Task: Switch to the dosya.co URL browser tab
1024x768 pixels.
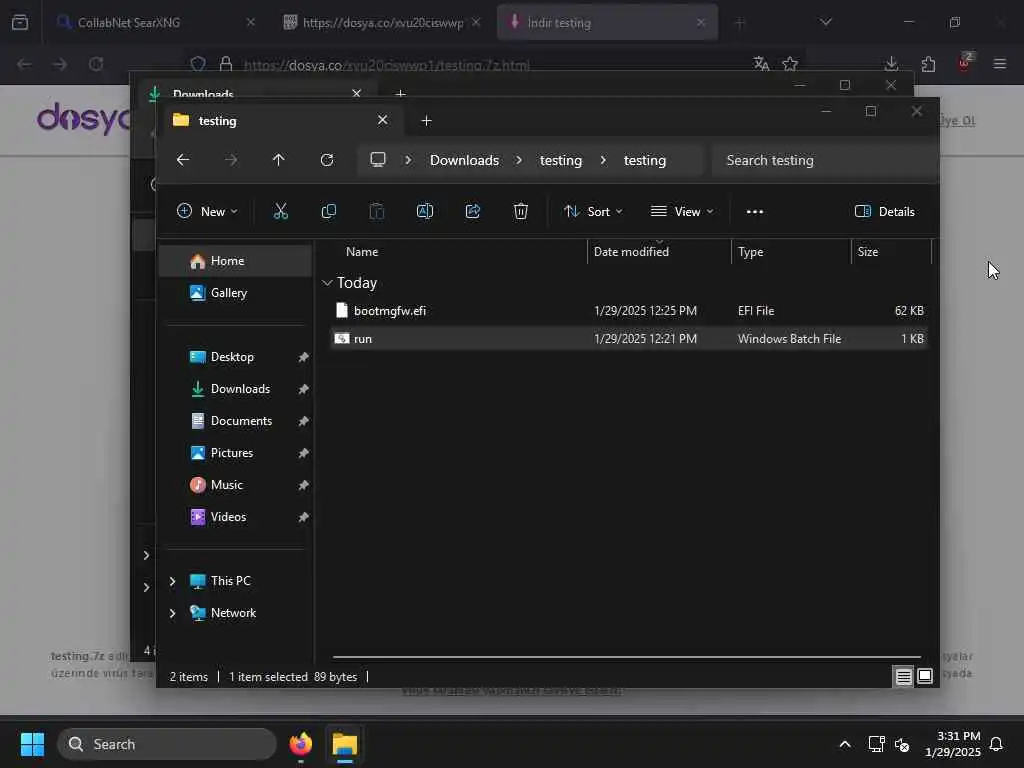Action: [382, 22]
